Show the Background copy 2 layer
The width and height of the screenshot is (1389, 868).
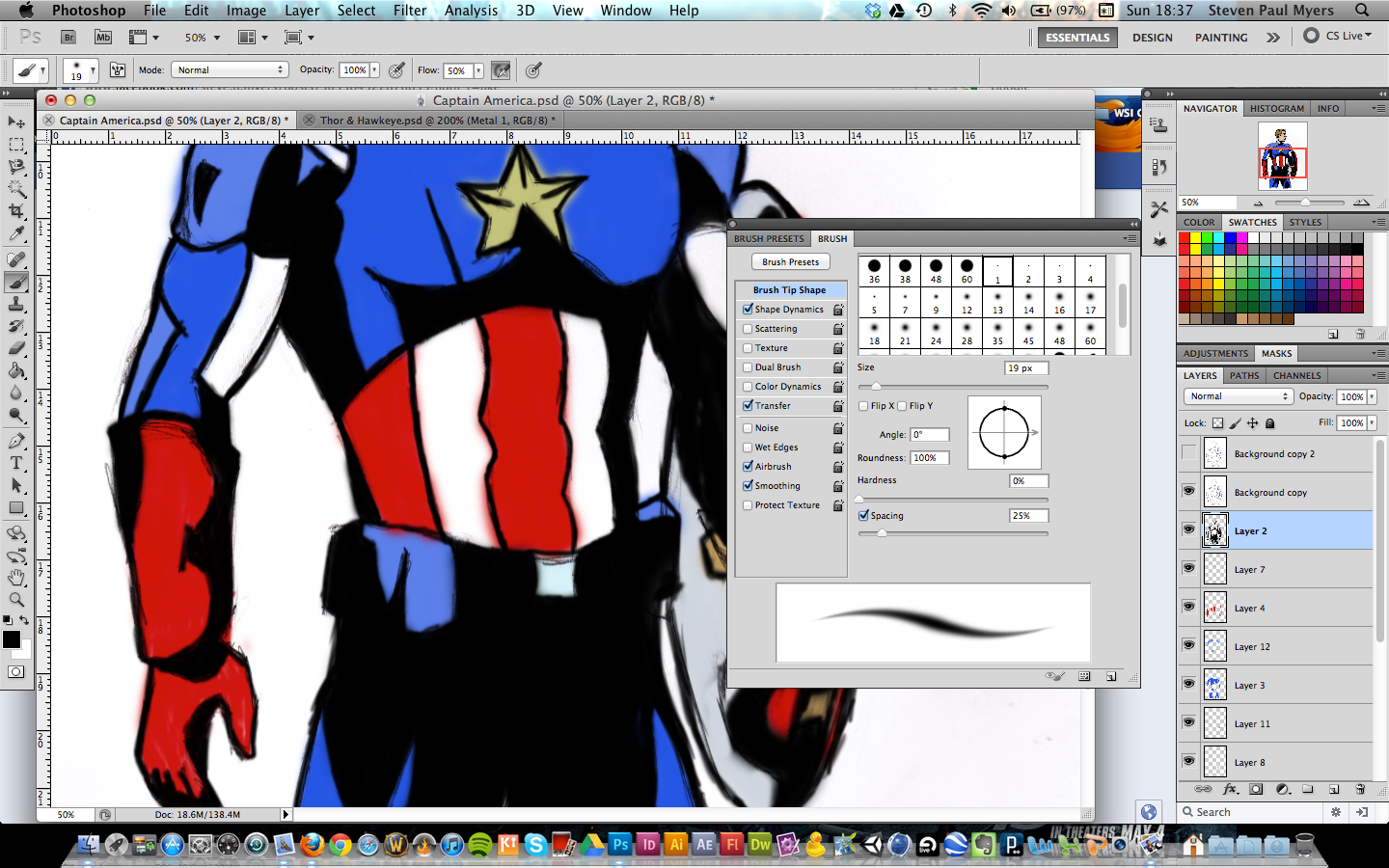1188,452
